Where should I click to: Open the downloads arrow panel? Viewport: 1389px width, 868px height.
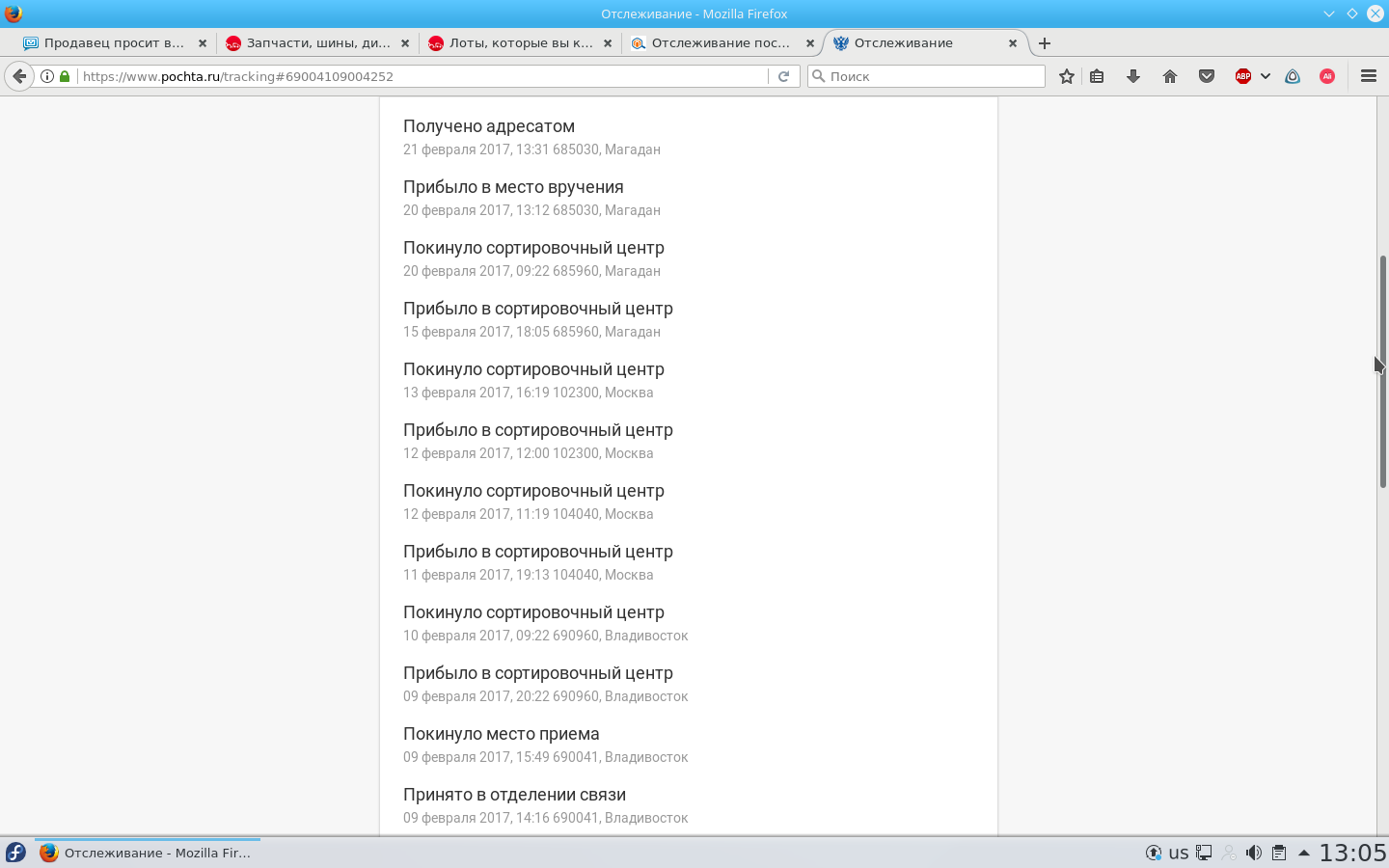(x=1133, y=76)
